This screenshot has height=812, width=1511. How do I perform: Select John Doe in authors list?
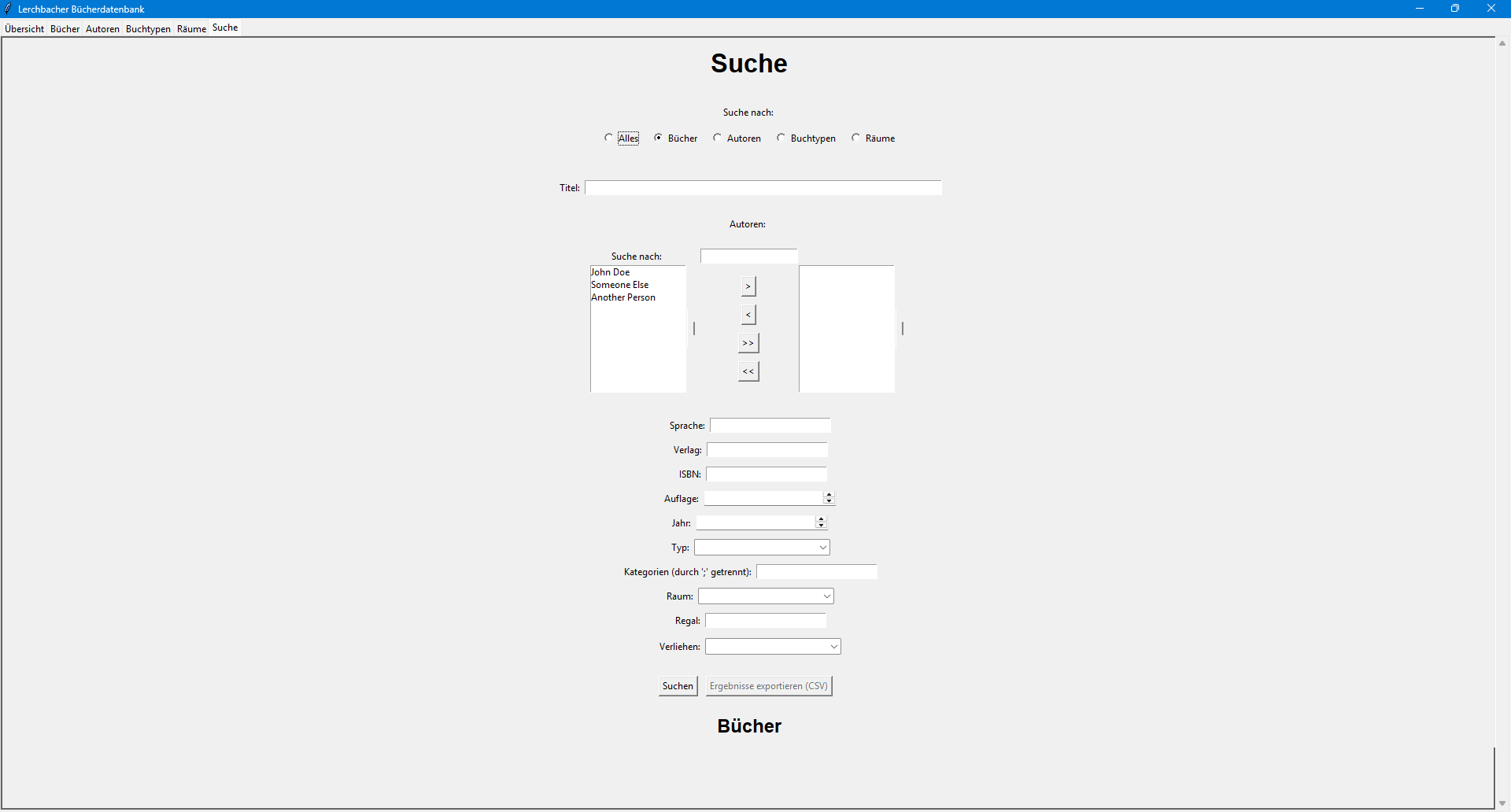point(611,272)
